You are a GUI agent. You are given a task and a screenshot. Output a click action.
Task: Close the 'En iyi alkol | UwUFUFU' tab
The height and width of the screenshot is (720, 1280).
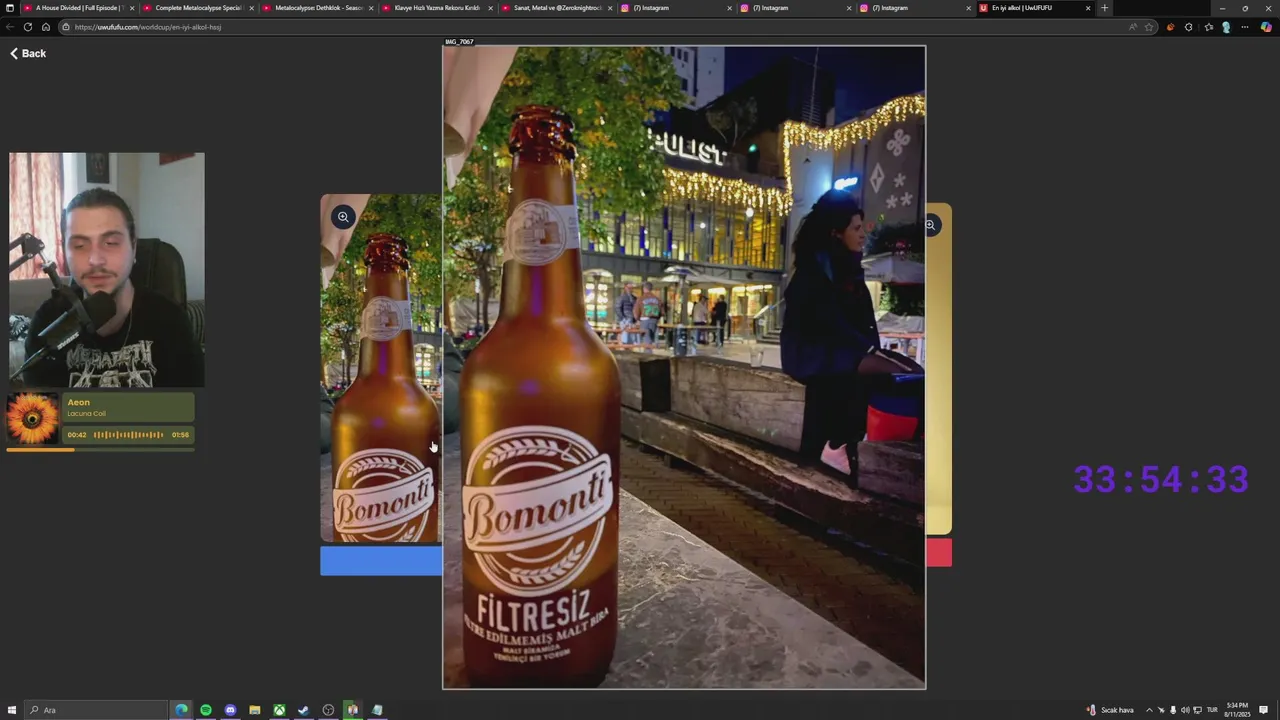(x=1088, y=8)
